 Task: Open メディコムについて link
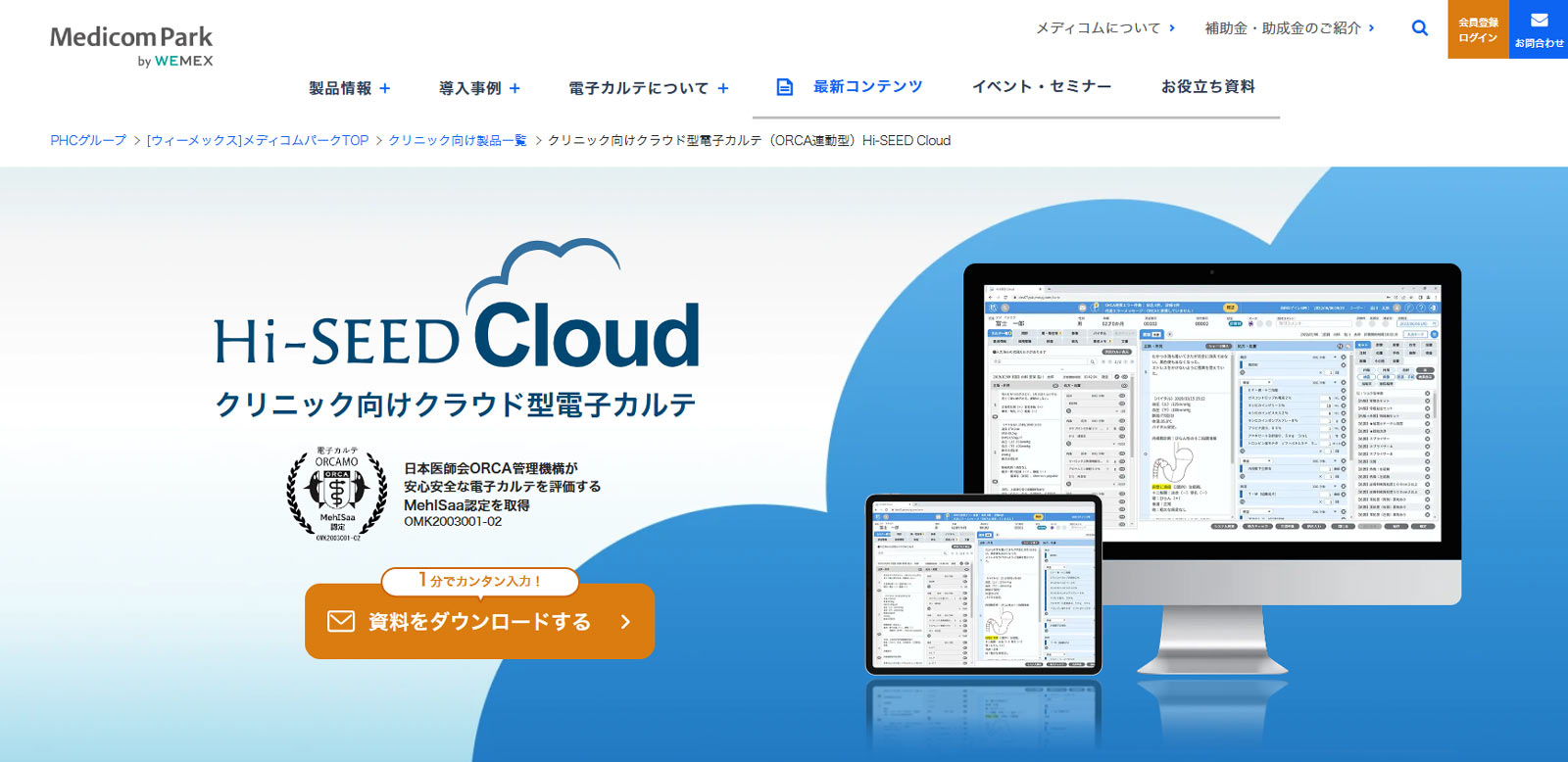pyautogui.click(x=1104, y=28)
